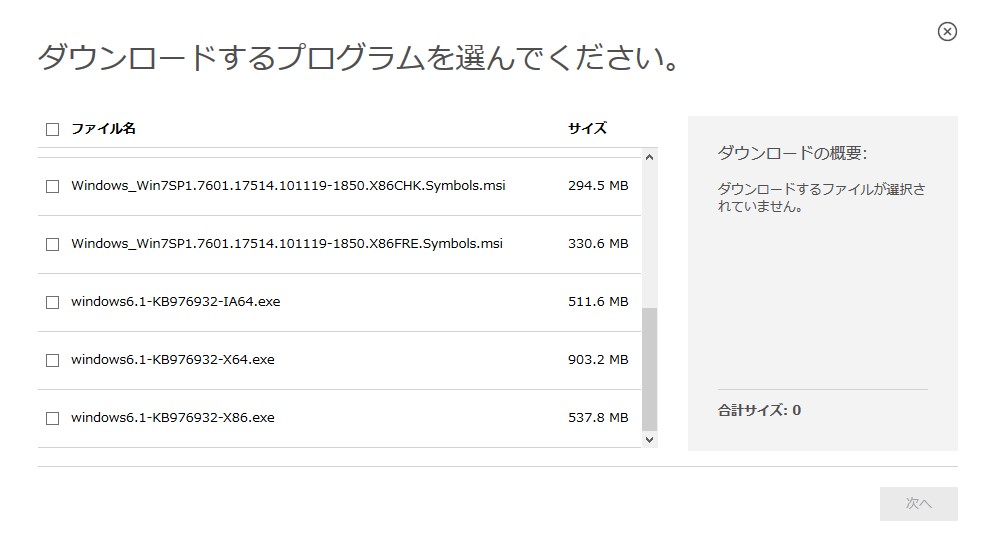Click the windows6.1-KB976932-X64.exe file name
The image size is (994, 538).
[172, 360]
